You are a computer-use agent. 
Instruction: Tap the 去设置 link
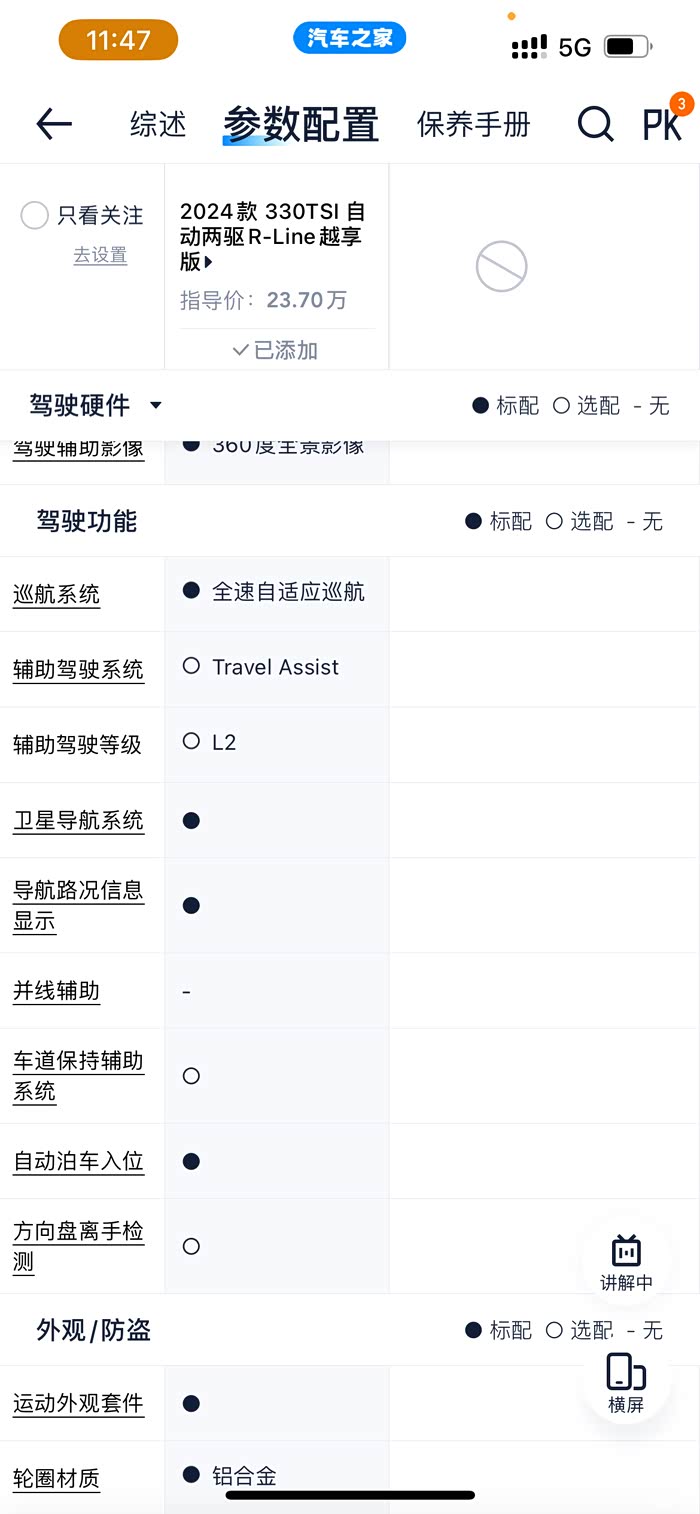100,255
